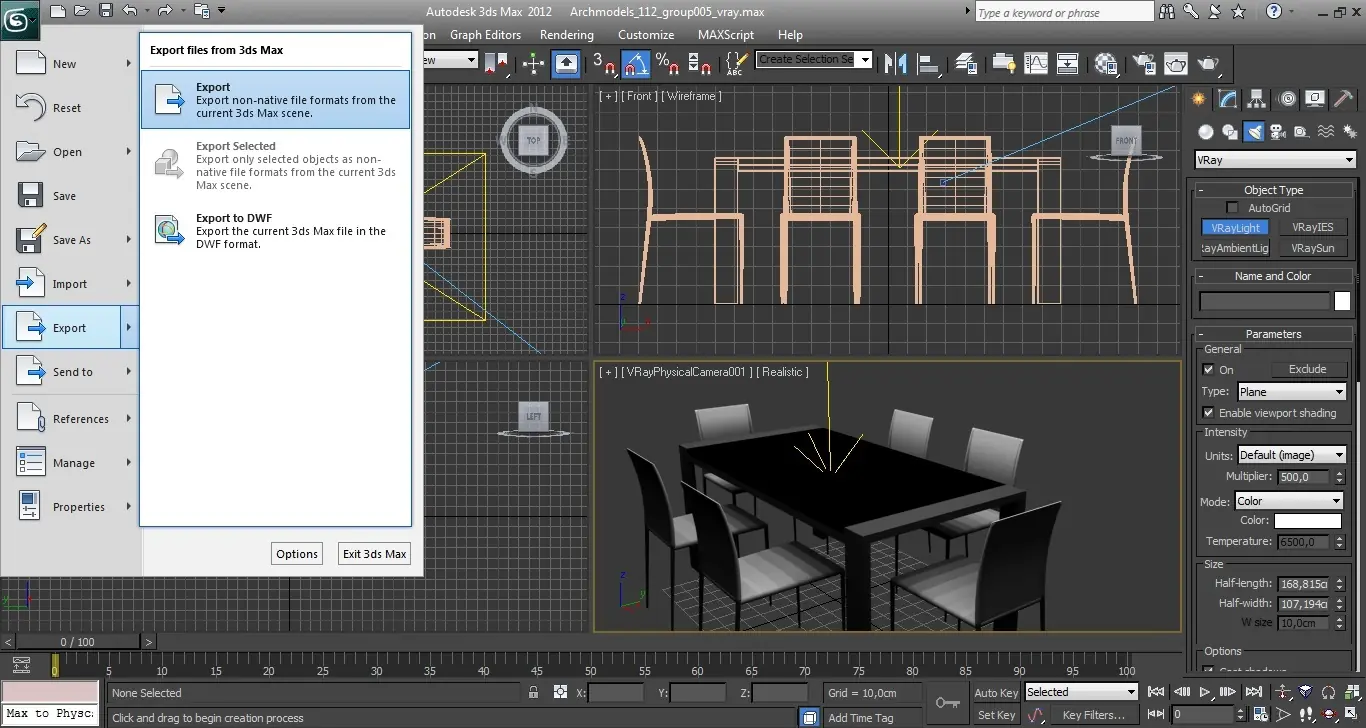Select the Geometry category icon
Image resolution: width=1366 pixels, height=728 pixels.
(x=1206, y=132)
